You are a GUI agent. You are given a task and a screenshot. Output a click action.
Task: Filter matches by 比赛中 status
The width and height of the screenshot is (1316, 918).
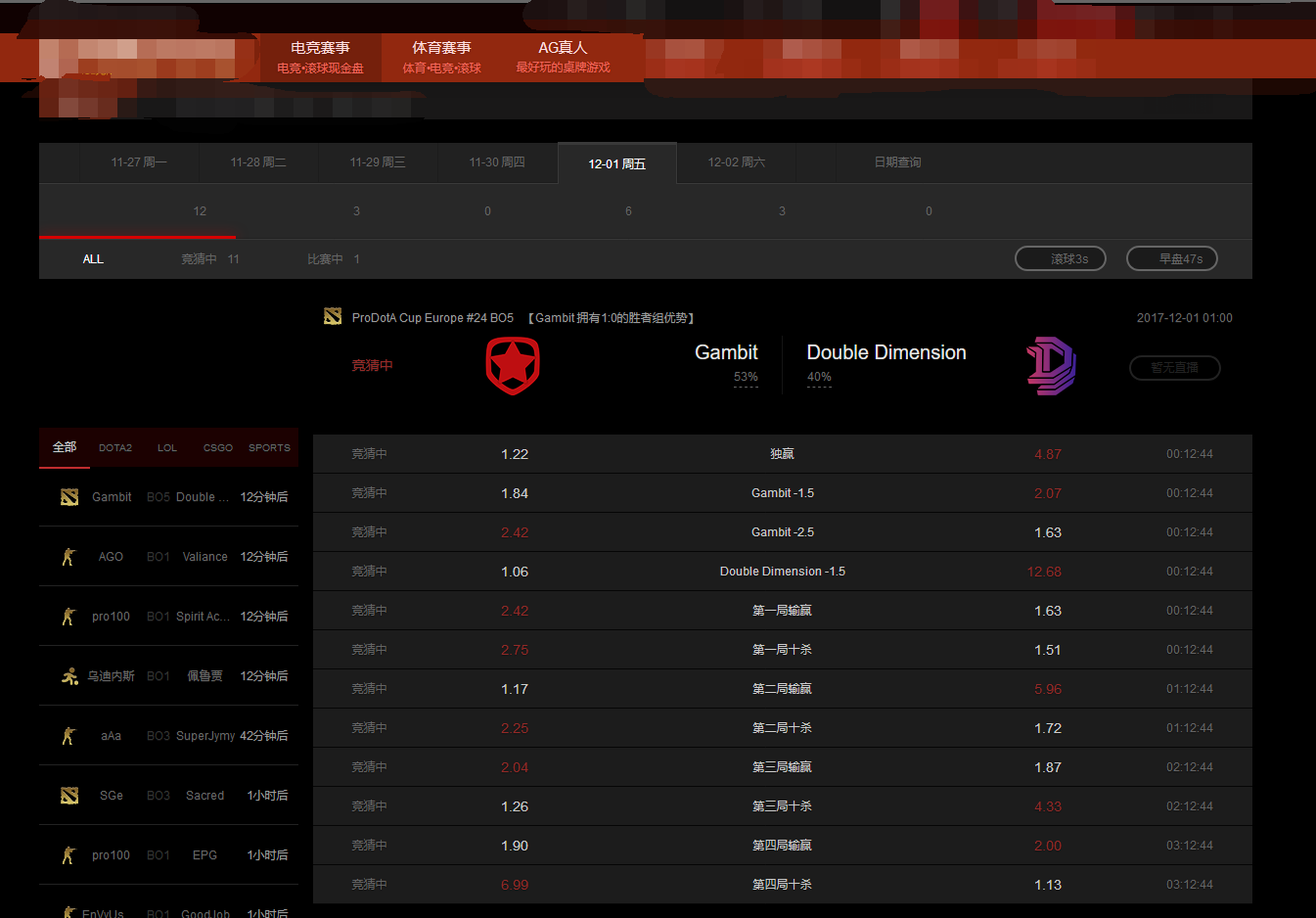point(334,259)
